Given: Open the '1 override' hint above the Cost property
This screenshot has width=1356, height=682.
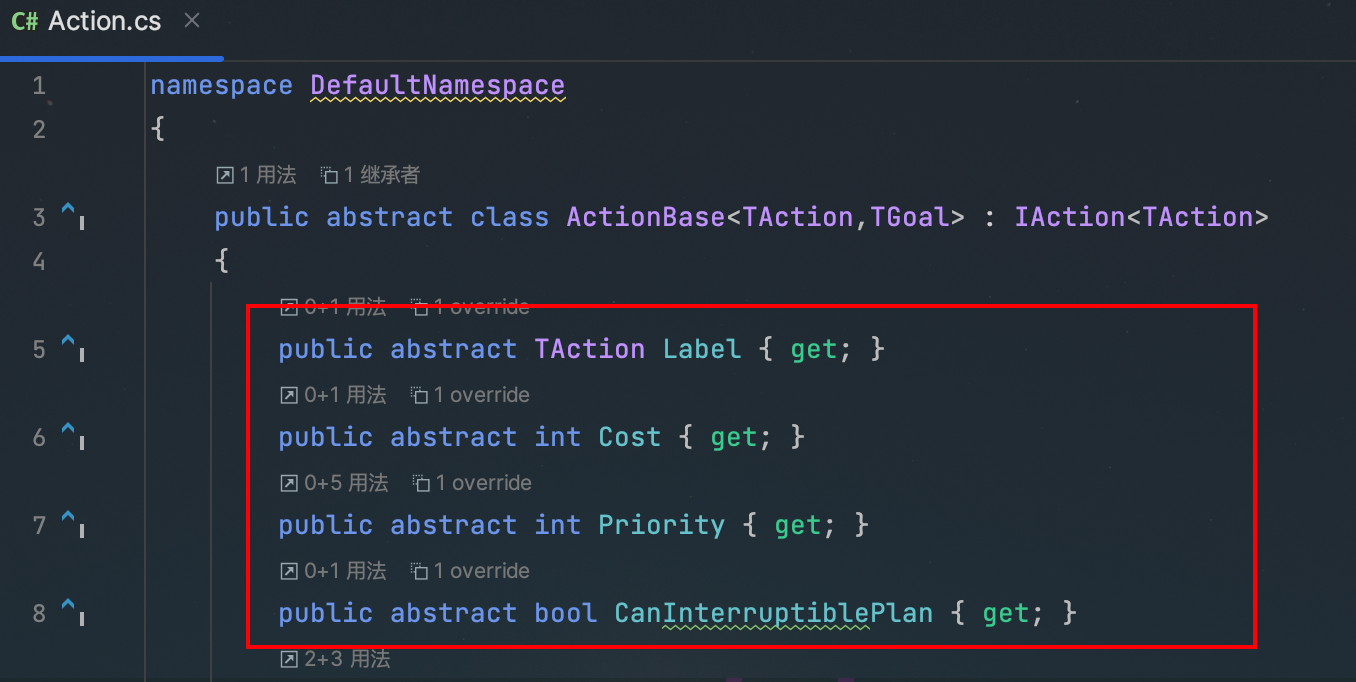Looking at the screenshot, I should pyautogui.click(x=471, y=395).
